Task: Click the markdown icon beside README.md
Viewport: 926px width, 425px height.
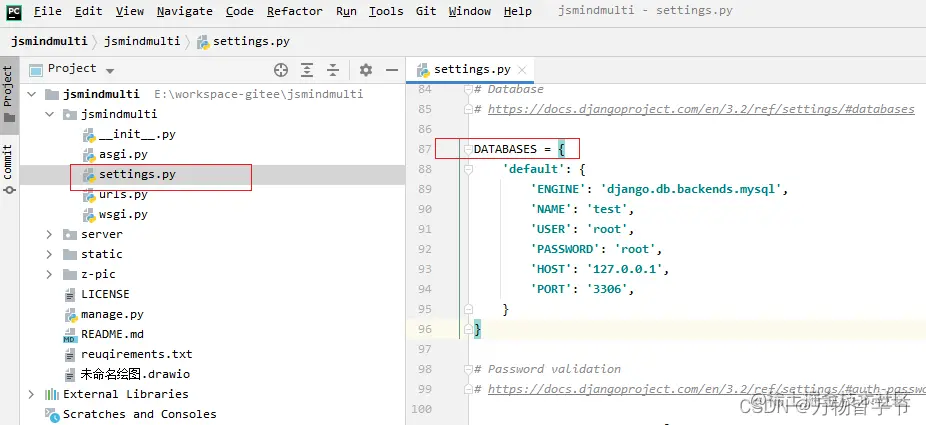Action: click(70, 335)
